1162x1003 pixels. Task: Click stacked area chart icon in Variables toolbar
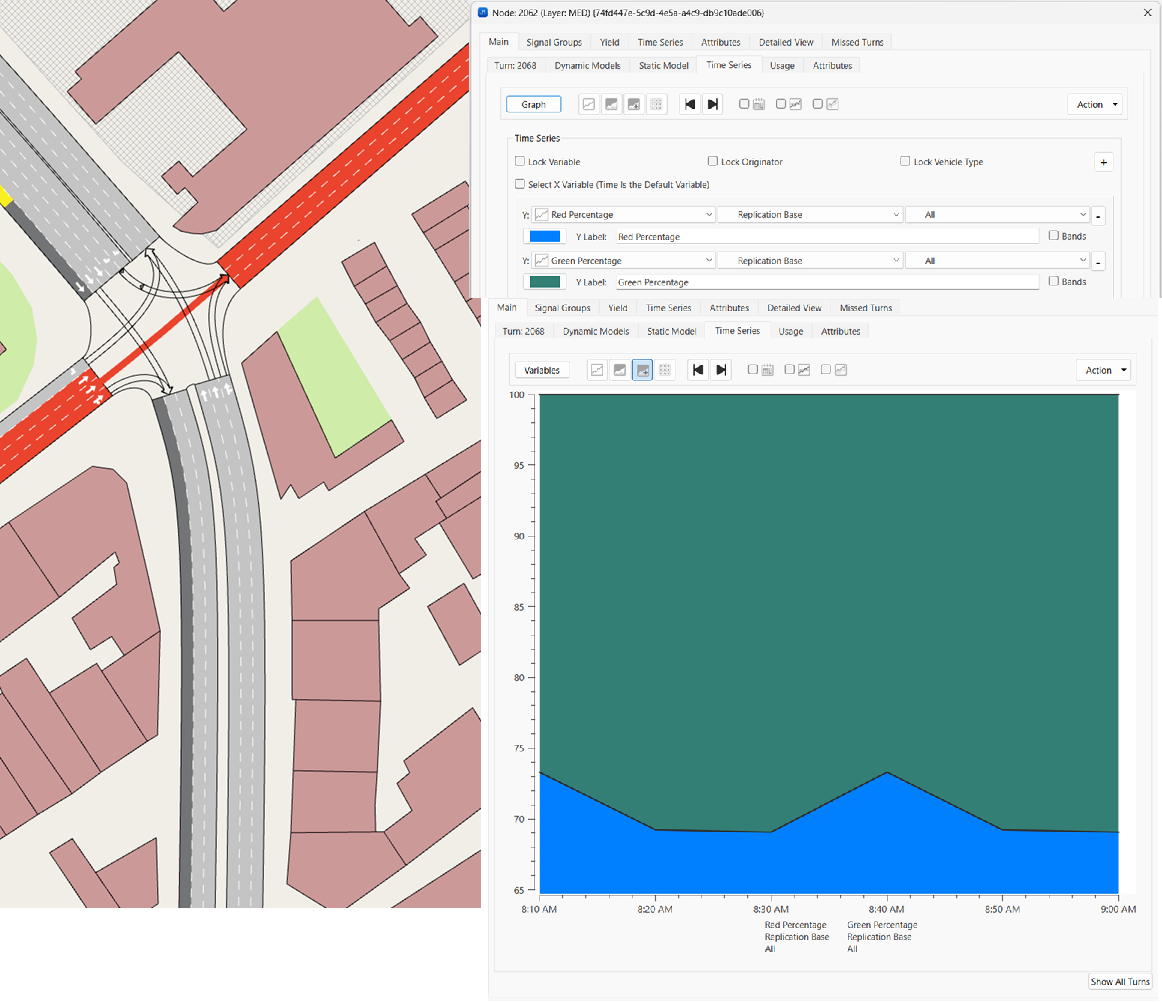click(643, 370)
